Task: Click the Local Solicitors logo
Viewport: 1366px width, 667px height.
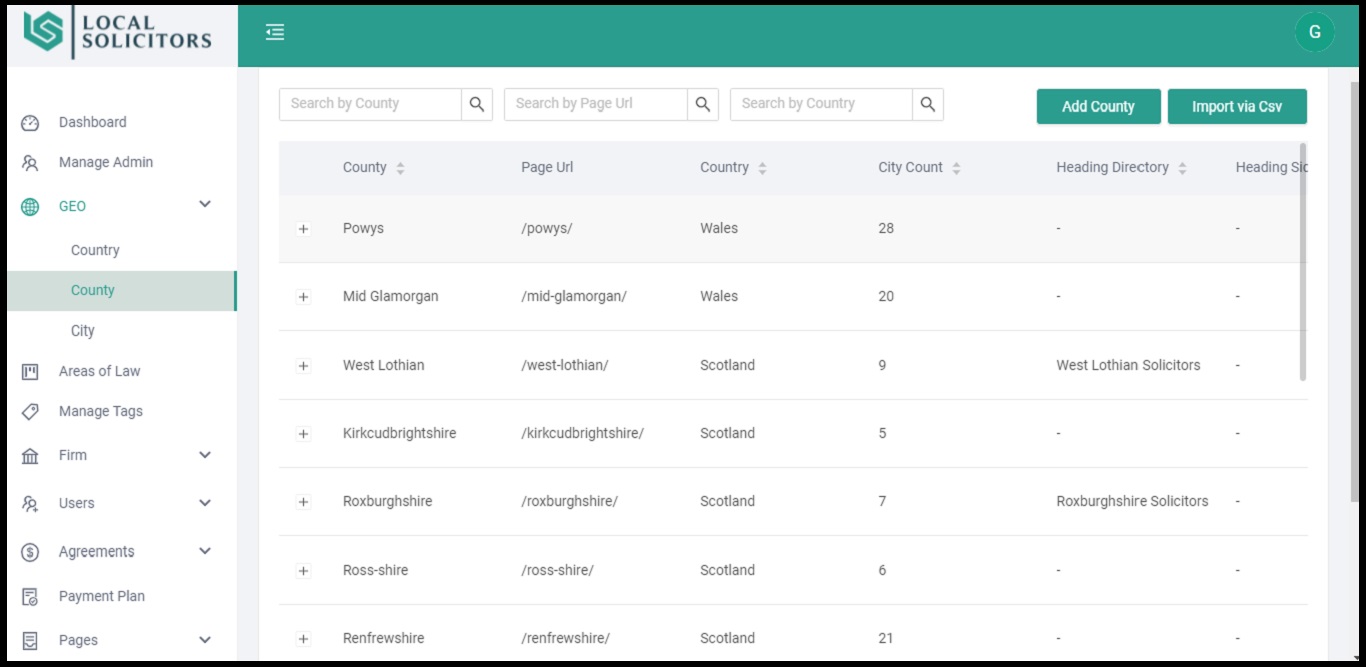Action: pyautogui.click(x=118, y=31)
